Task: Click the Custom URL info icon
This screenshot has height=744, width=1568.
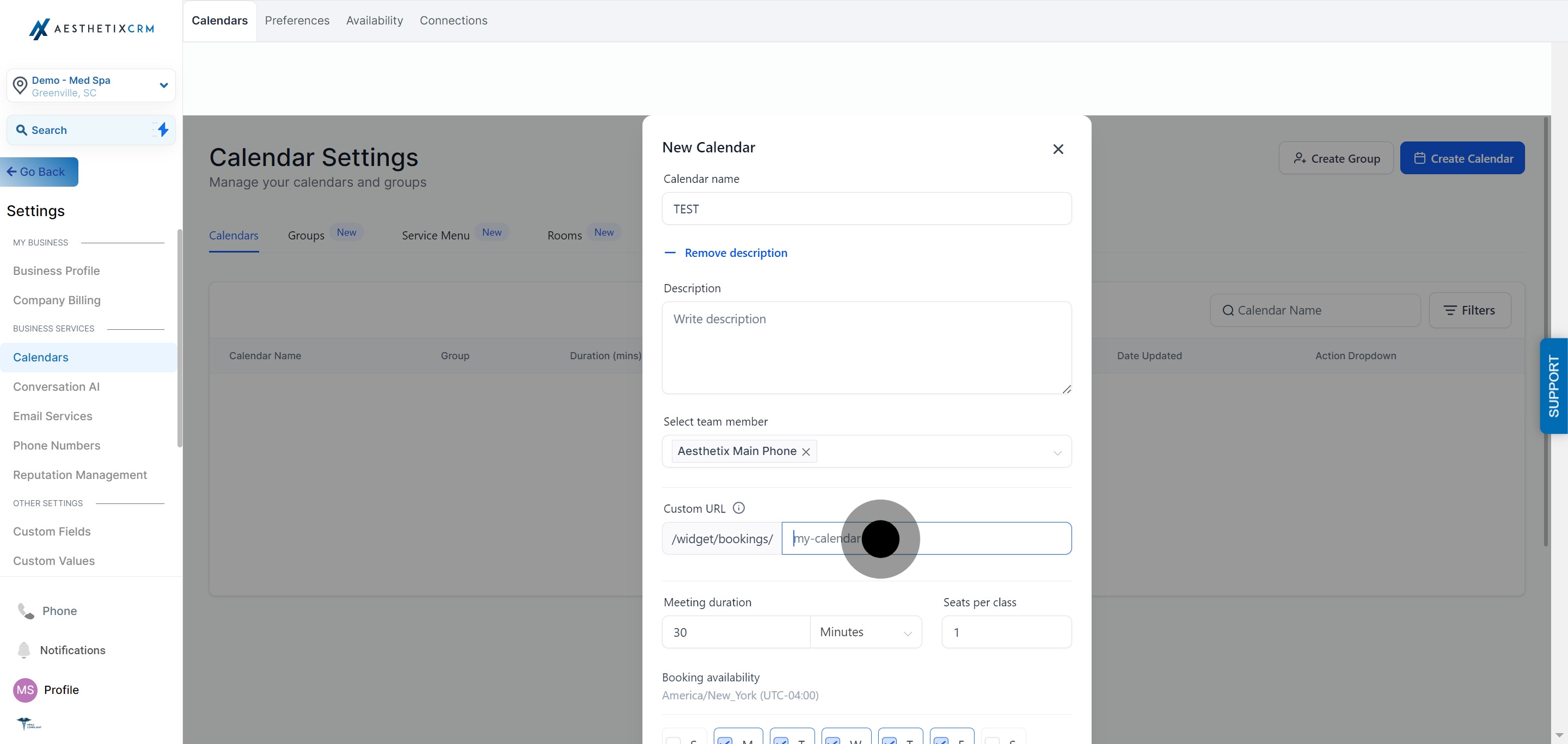Action: pos(738,508)
